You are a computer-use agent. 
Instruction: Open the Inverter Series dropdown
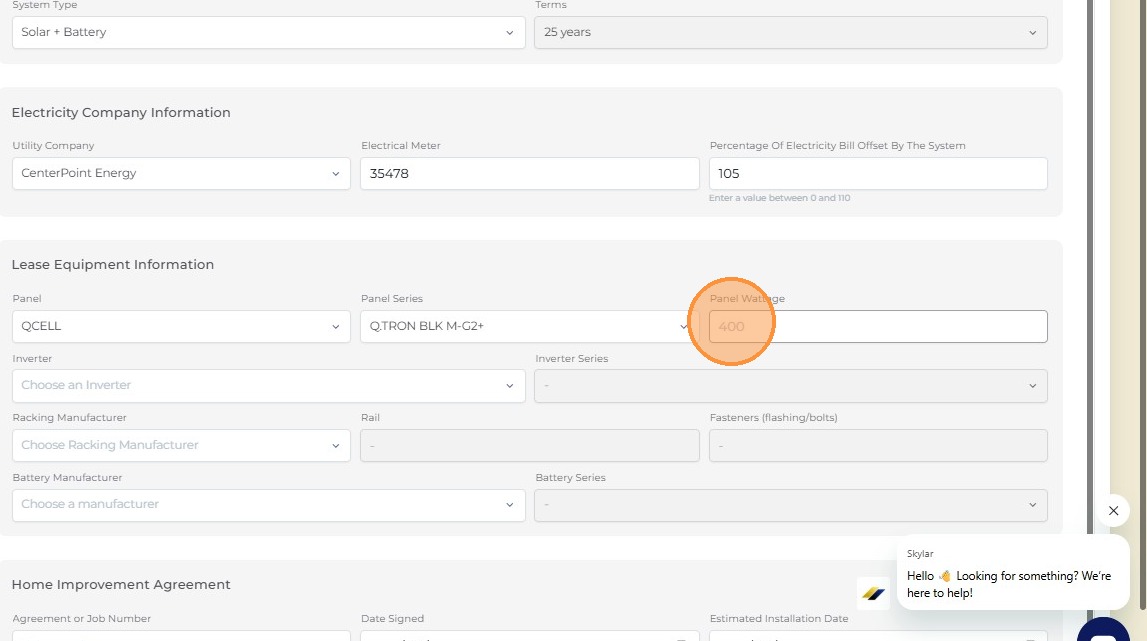tap(791, 386)
